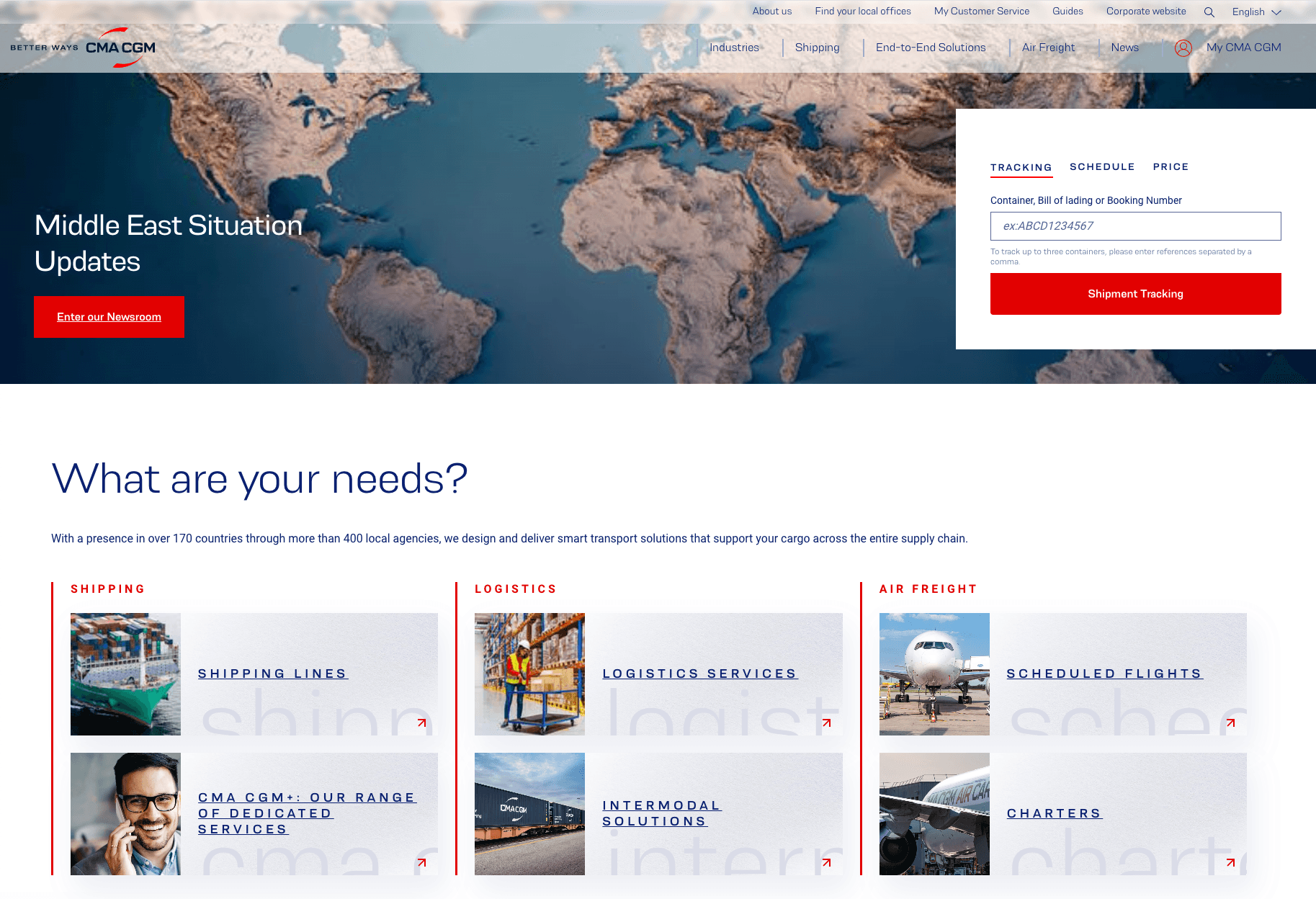
Task: Open the Intermodal Solutions link
Action: click(x=661, y=813)
